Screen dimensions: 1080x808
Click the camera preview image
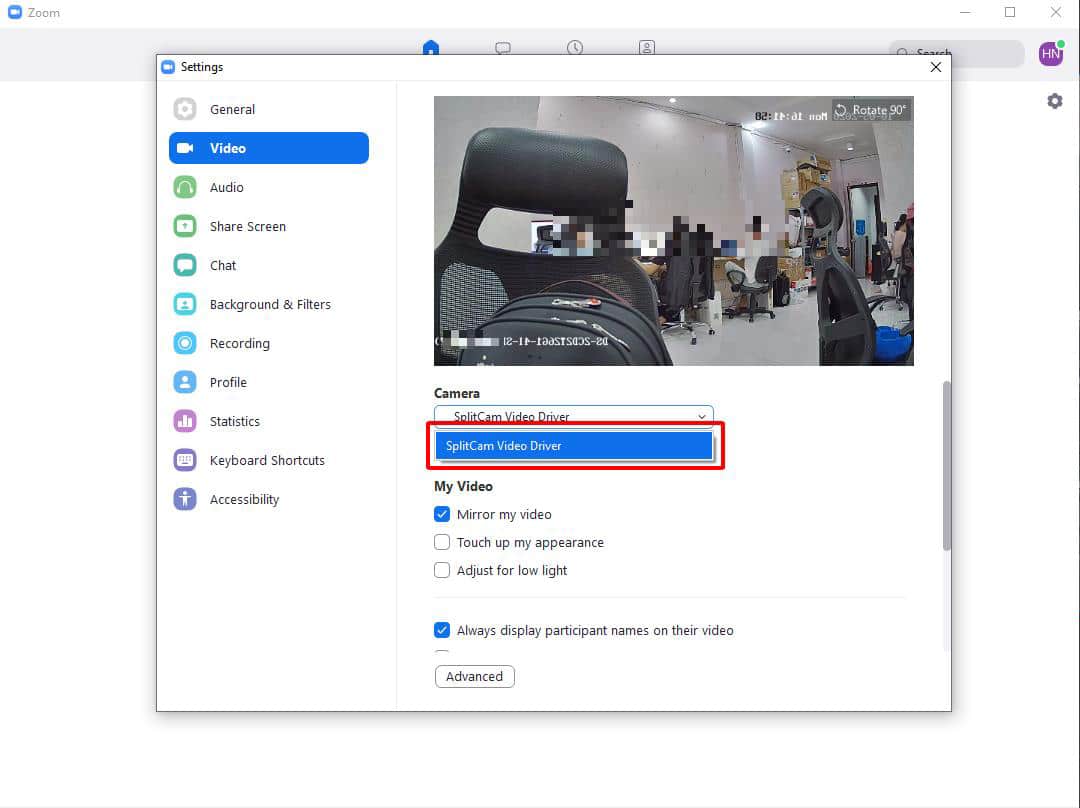pyautogui.click(x=674, y=231)
